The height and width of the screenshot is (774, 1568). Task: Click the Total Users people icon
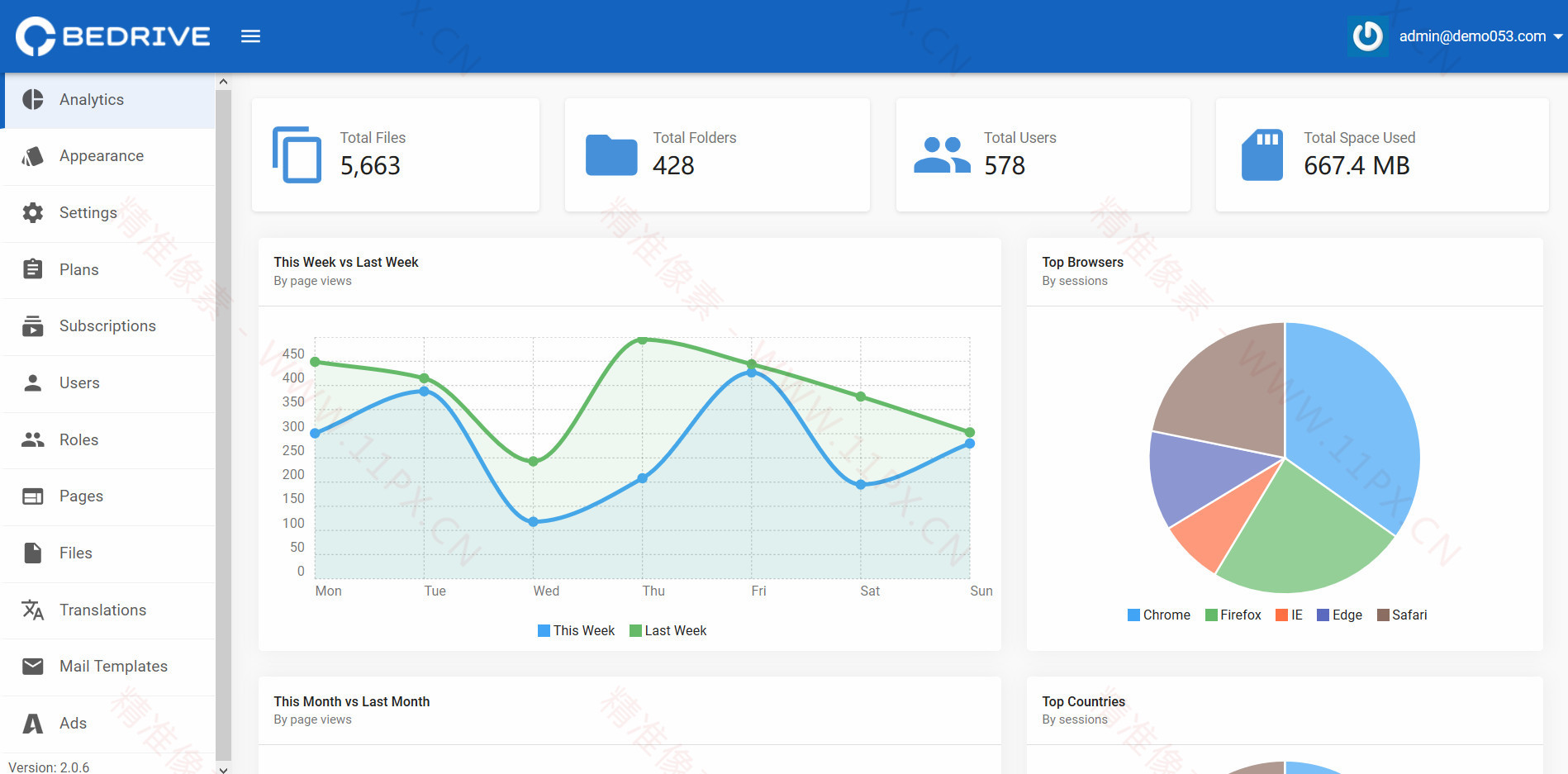point(942,154)
